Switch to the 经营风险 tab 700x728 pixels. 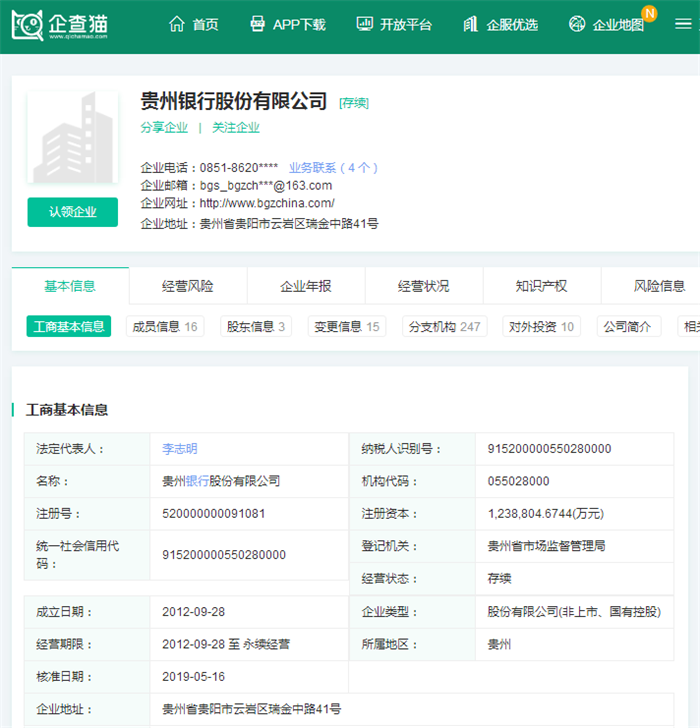188,286
